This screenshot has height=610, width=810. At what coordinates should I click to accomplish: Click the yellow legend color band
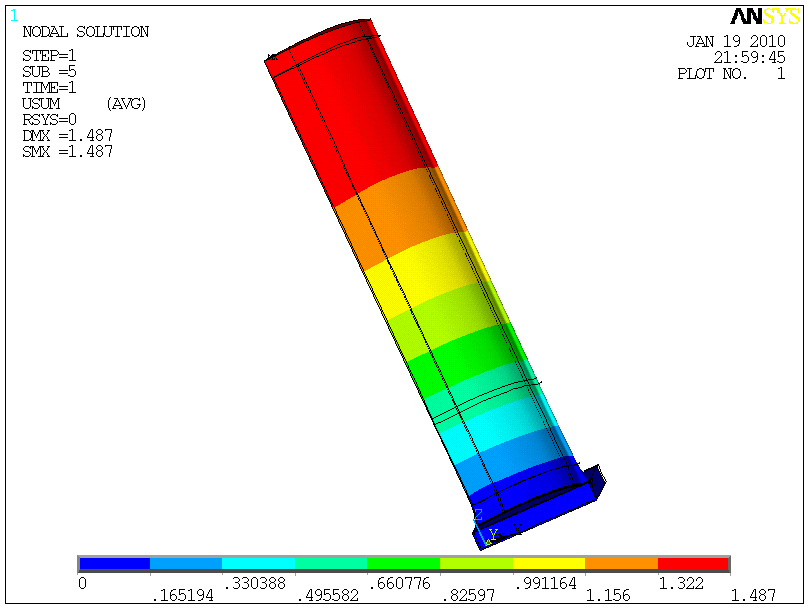pos(549,564)
